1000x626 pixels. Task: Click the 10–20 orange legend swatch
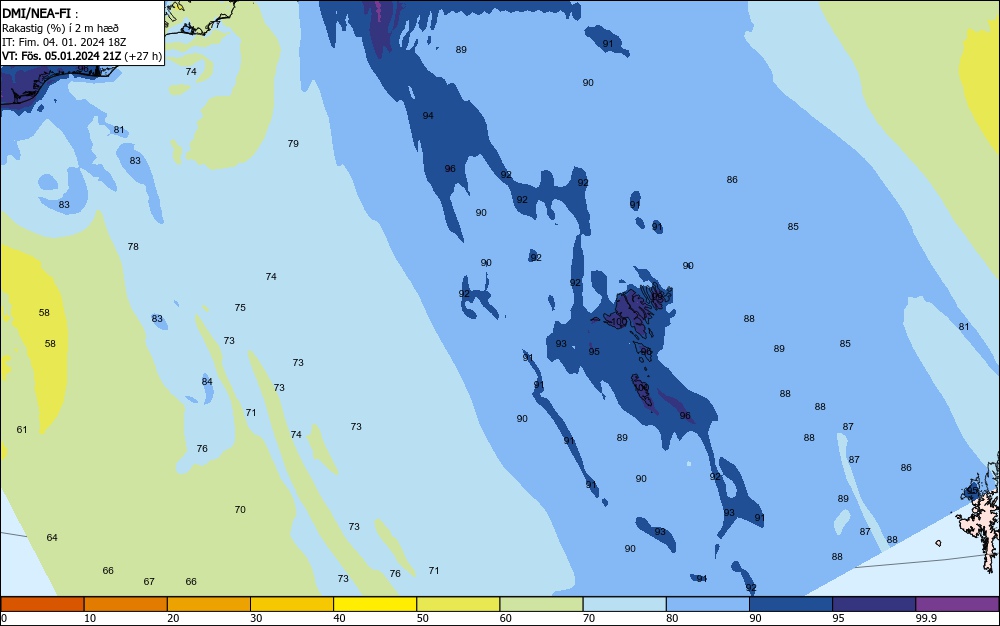pos(126,604)
